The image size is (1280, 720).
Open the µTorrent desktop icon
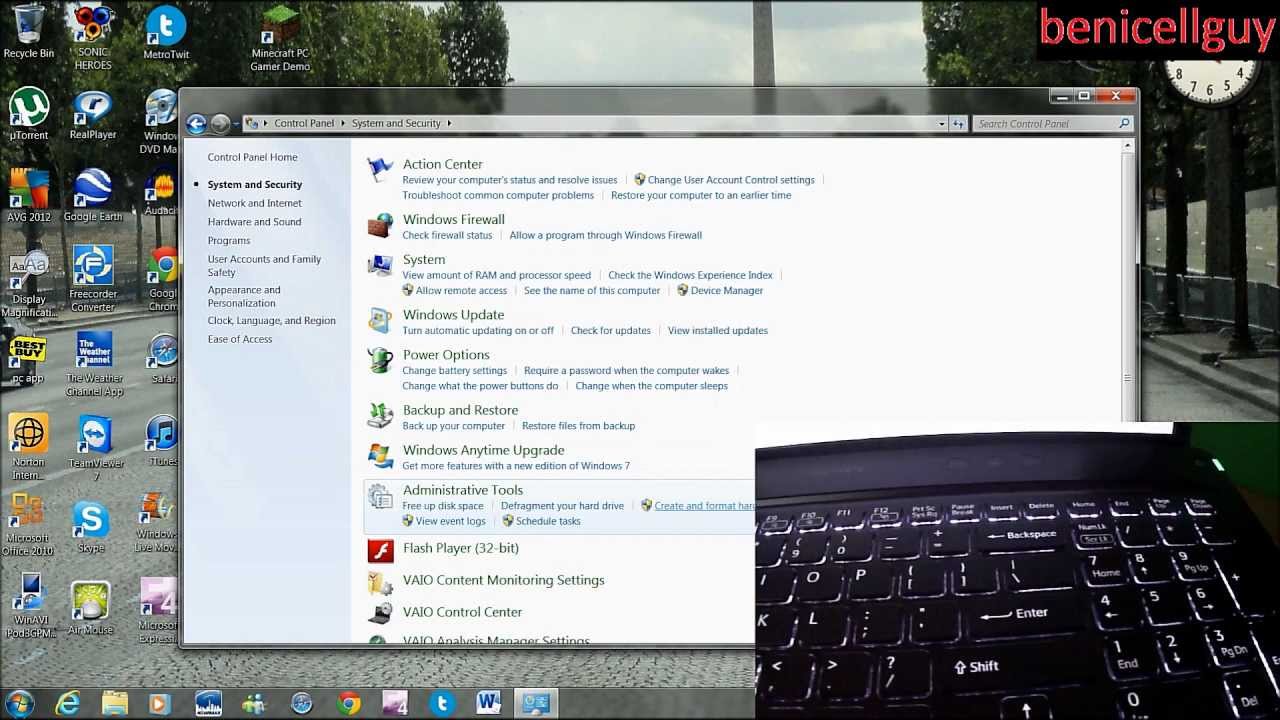[29, 114]
